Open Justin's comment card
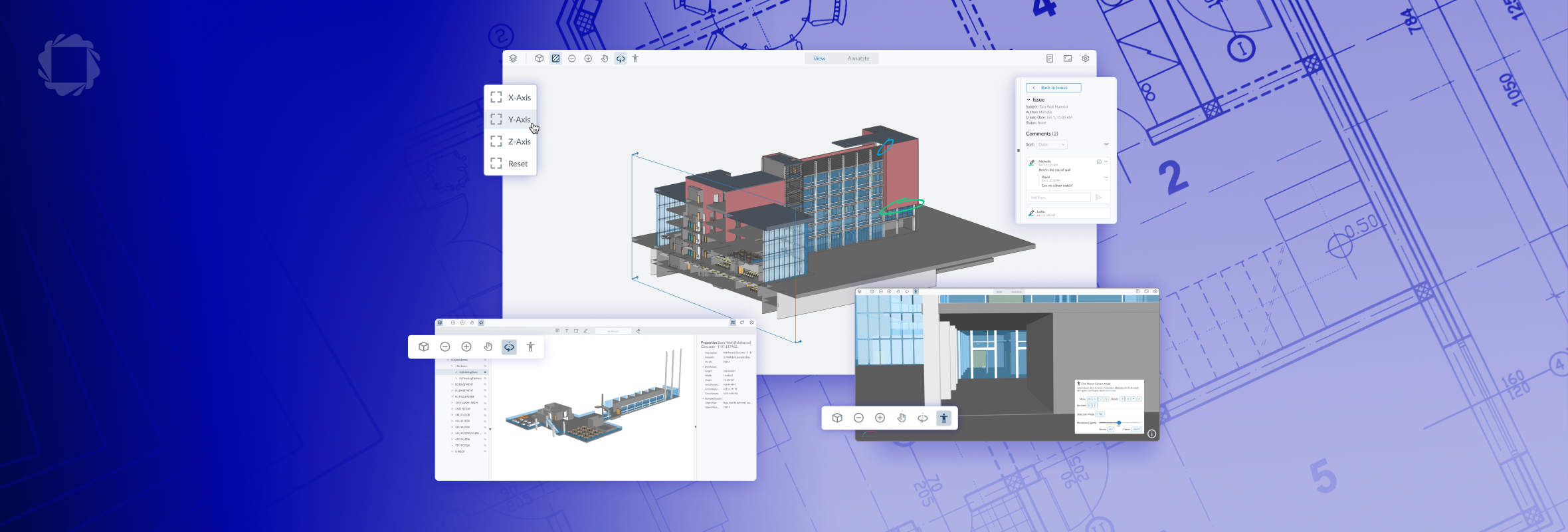This screenshot has width=1568, height=532. point(1068,213)
